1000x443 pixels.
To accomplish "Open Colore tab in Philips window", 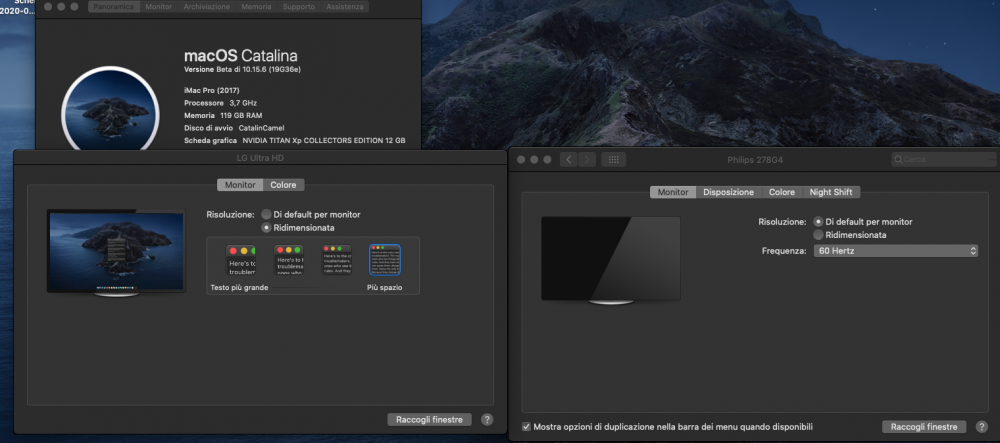I will tap(782, 192).
